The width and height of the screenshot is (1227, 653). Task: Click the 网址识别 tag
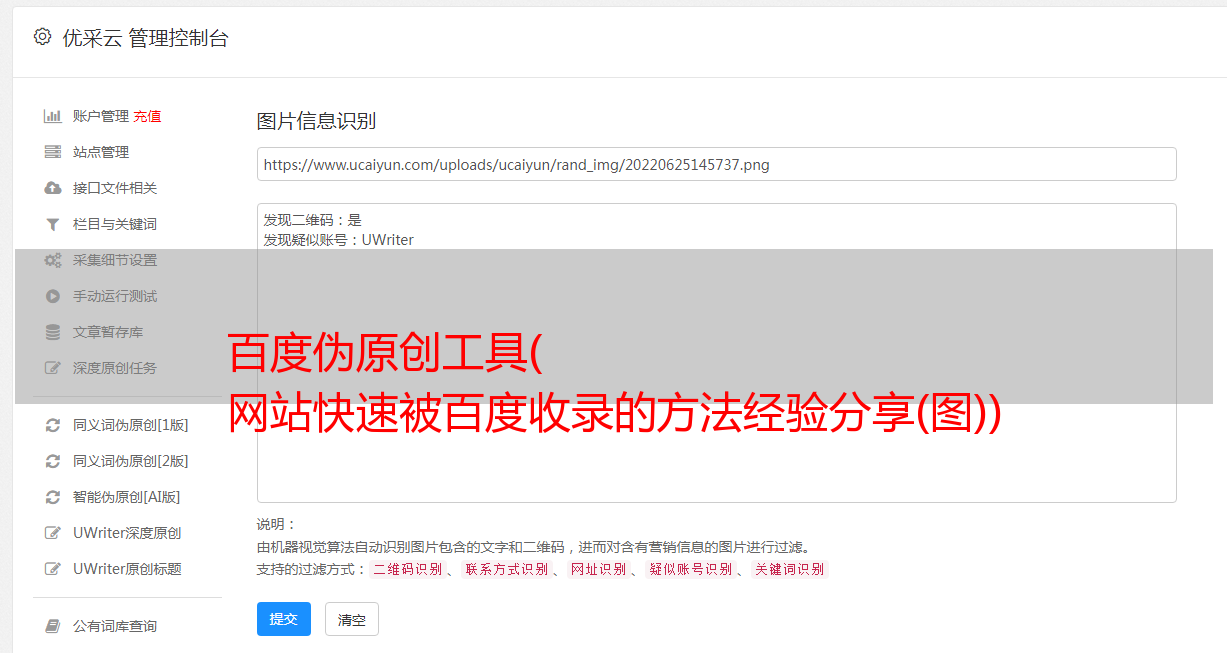tap(598, 569)
